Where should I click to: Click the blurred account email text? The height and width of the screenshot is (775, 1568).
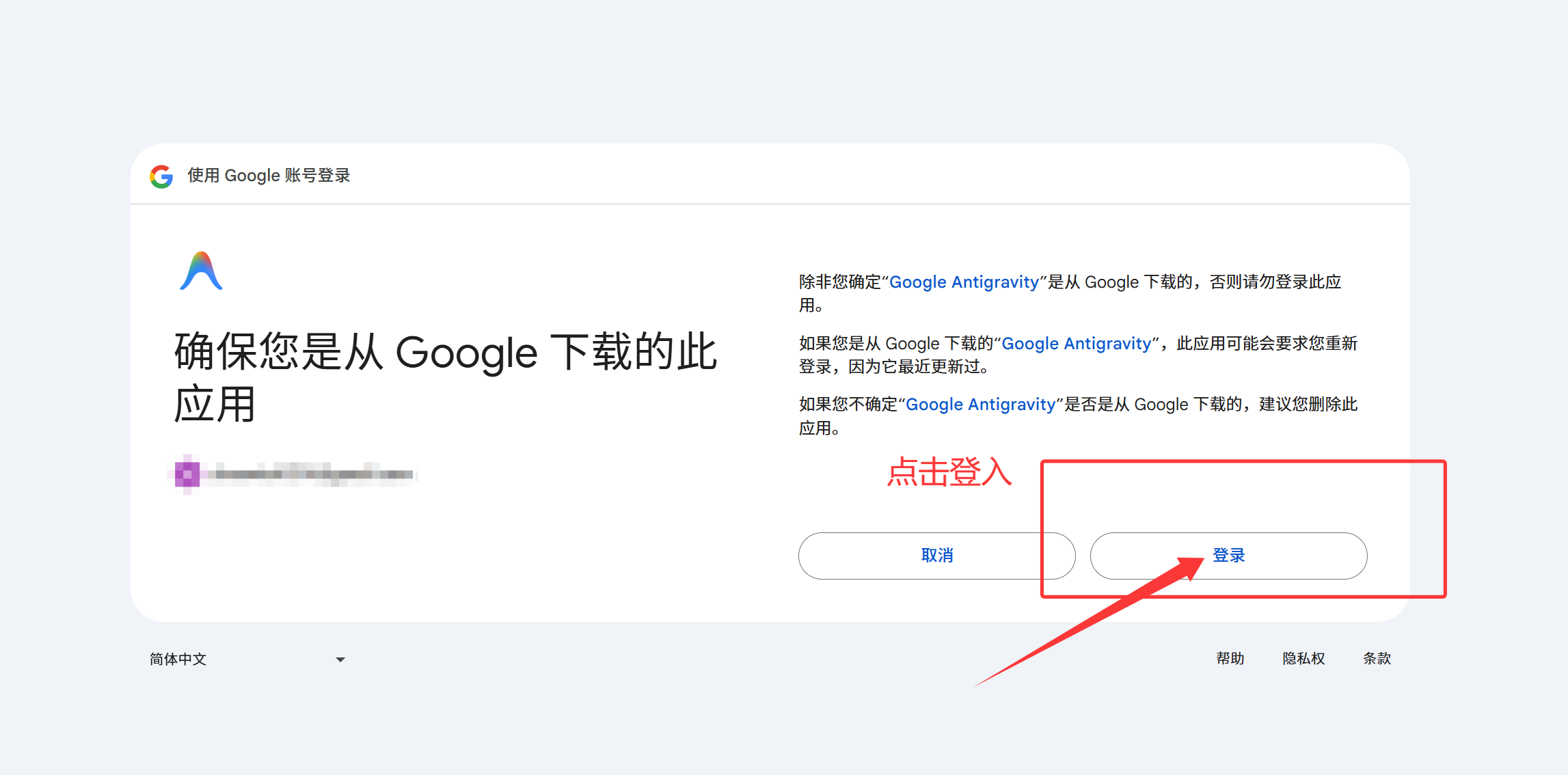click(x=311, y=474)
